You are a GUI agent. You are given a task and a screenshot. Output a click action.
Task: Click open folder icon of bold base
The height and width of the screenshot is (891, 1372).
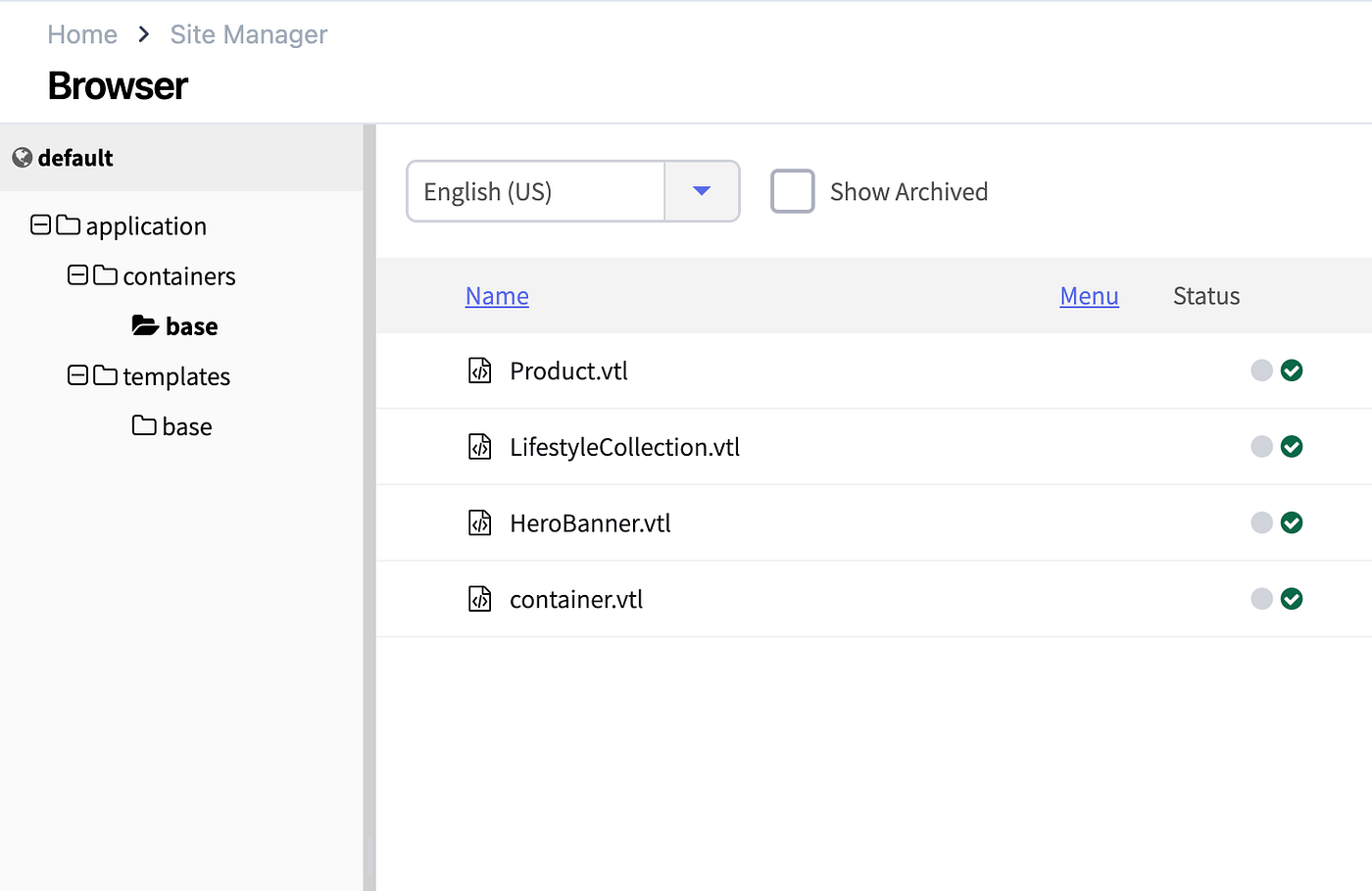pos(145,325)
